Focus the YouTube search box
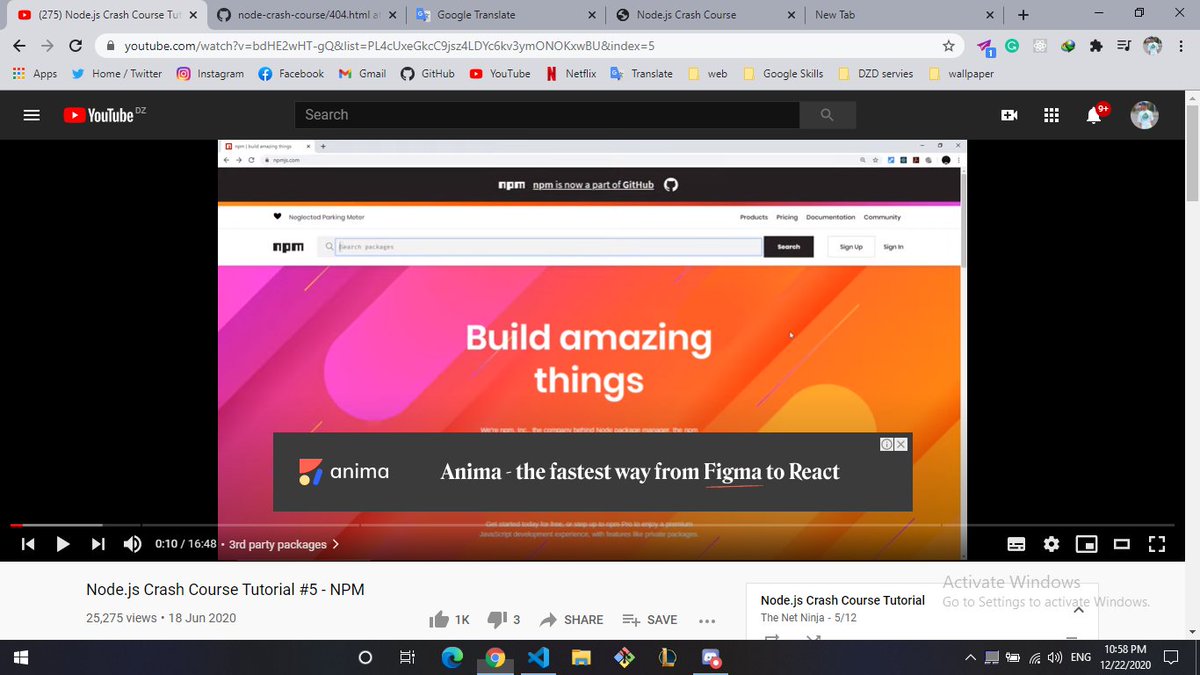 pyautogui.click(x=547, y=115)
